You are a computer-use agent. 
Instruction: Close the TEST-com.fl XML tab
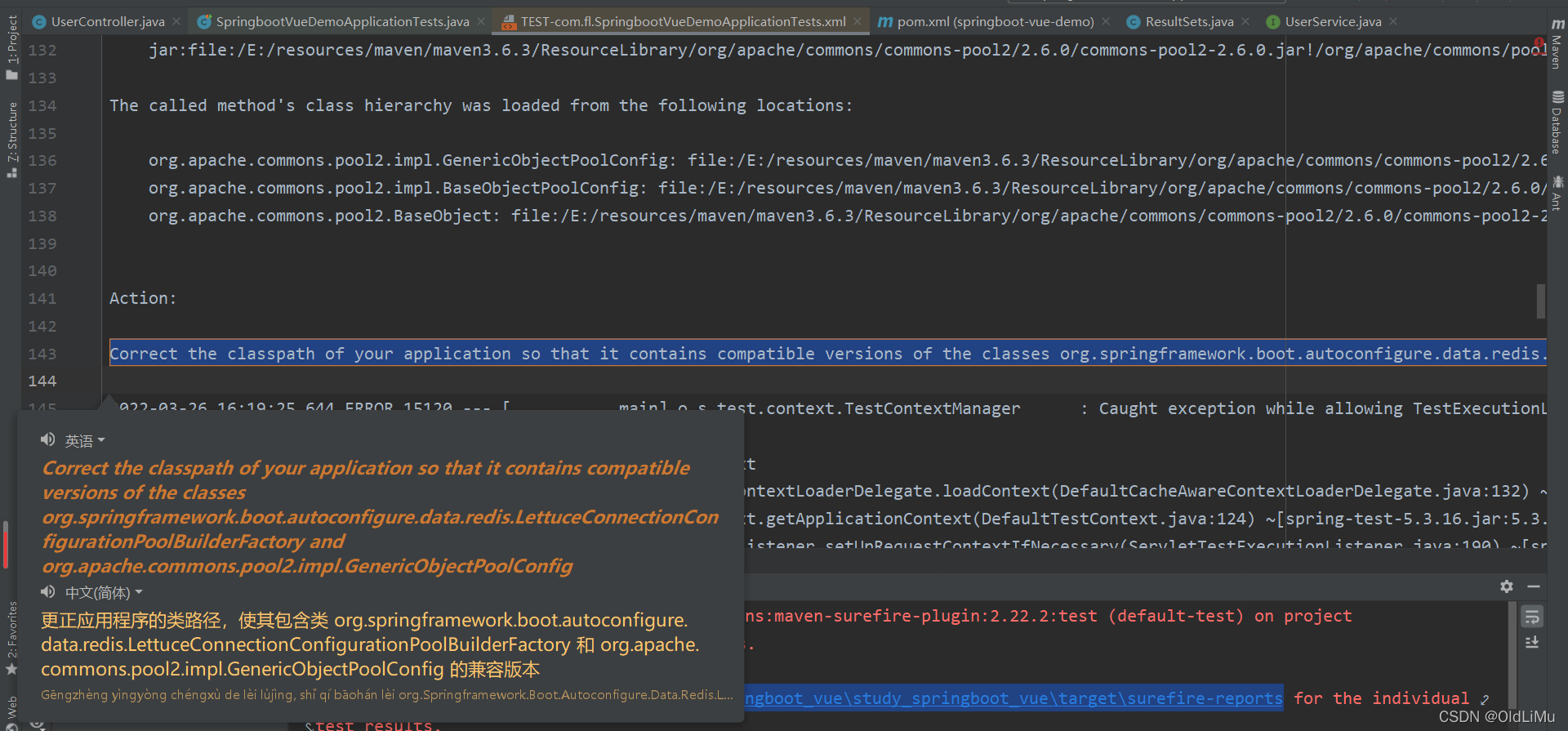click(x=857, y=22)
